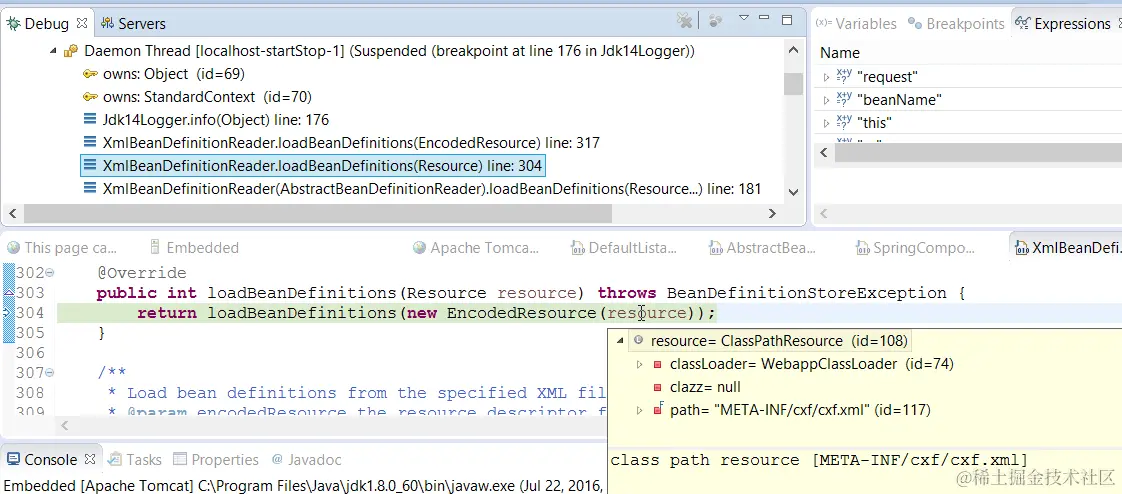Expand the path= META-INF/cxf/cxf.xml node
The image size is (1122, 494).
[x=640, y=410]
